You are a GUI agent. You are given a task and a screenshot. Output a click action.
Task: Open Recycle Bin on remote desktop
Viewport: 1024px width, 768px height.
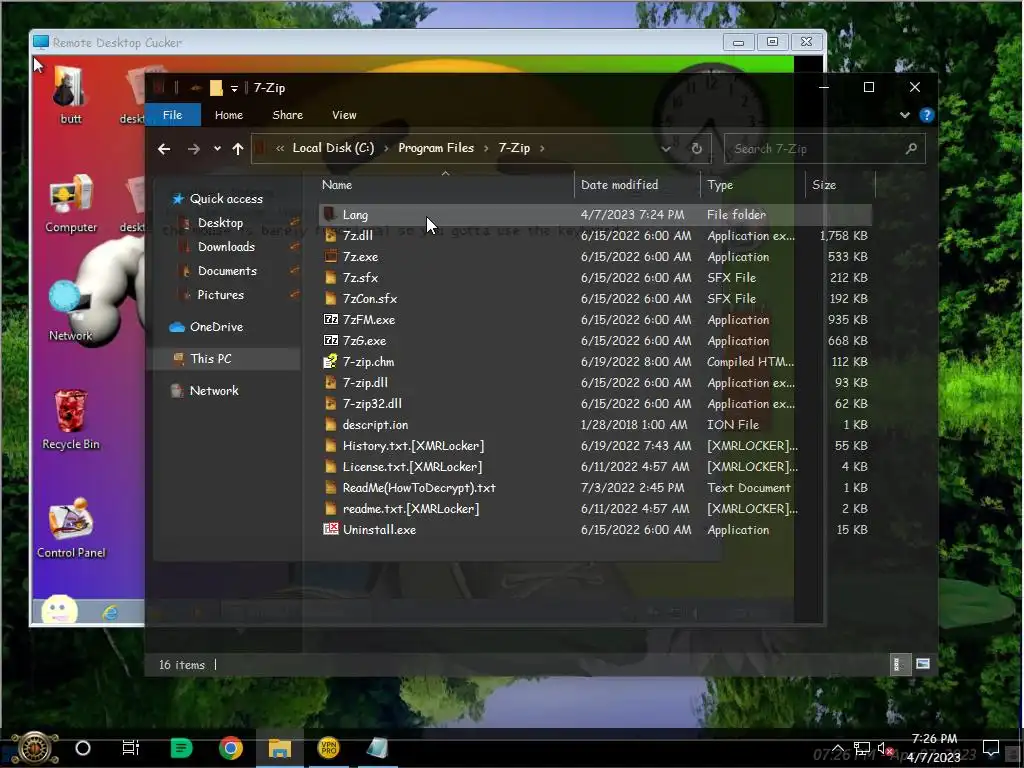(71, 420)
